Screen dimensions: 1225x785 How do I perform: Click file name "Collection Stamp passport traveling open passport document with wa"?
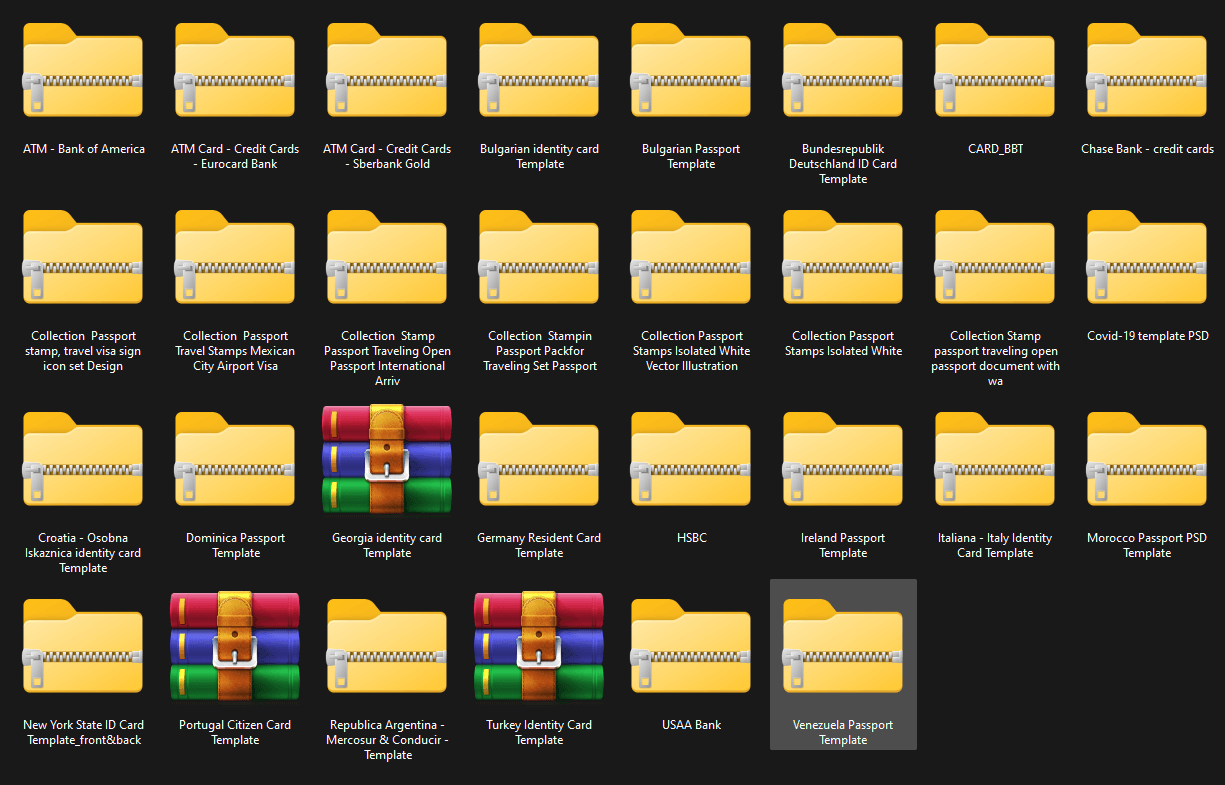995,358
